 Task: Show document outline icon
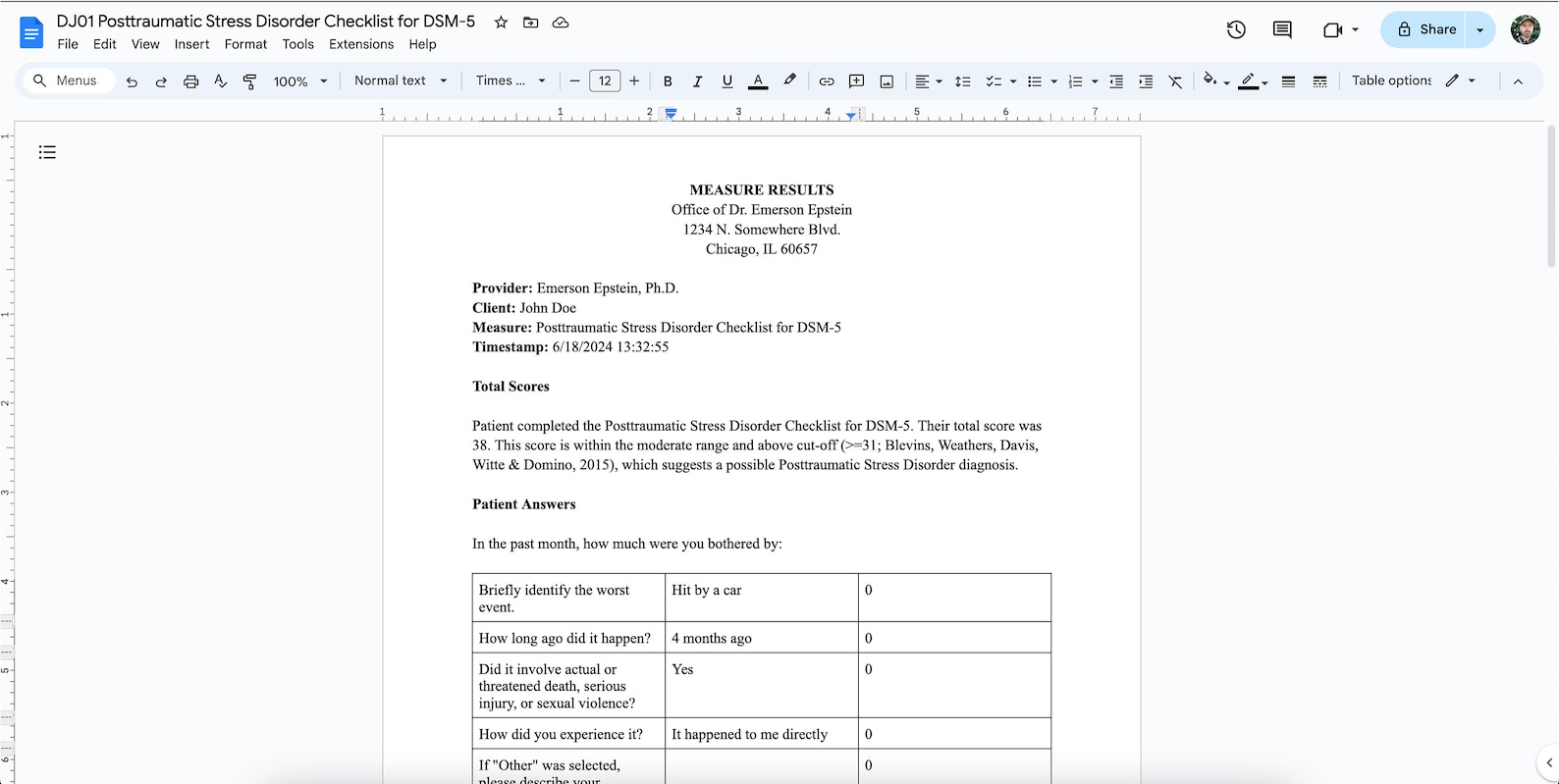coord(47,152)
